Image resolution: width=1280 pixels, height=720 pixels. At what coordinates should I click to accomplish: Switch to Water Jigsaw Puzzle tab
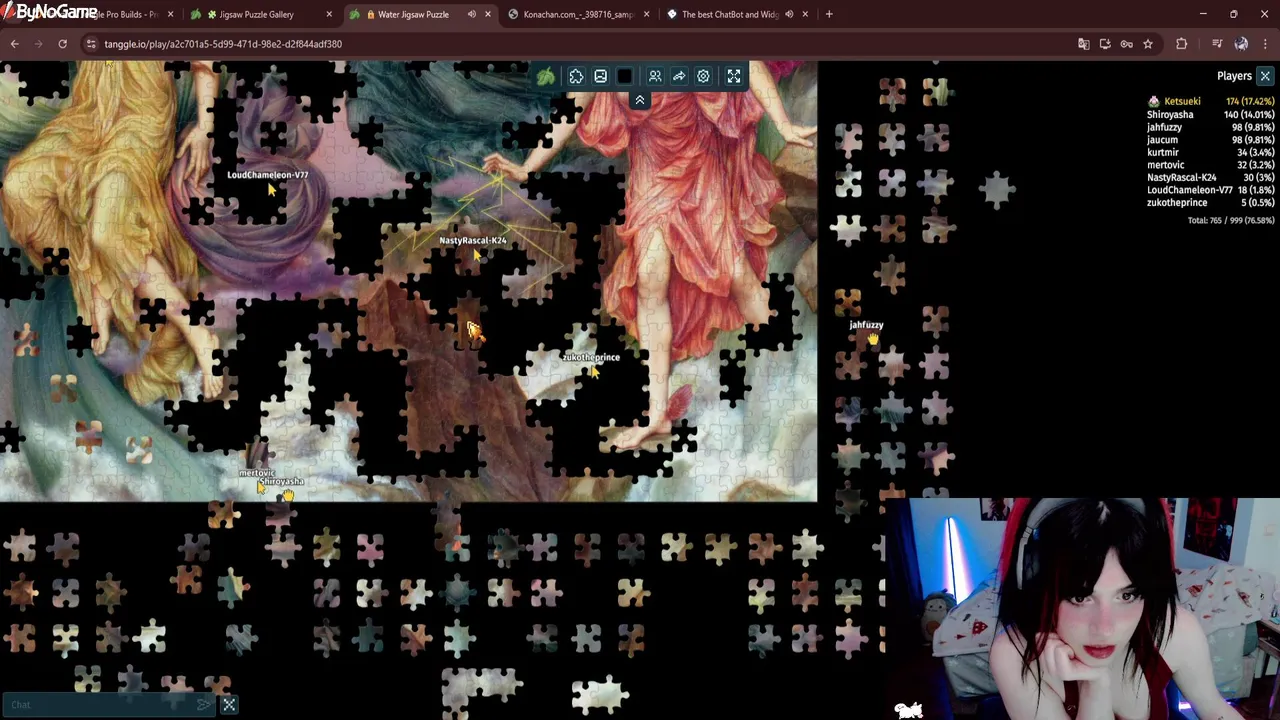point(412,14)
